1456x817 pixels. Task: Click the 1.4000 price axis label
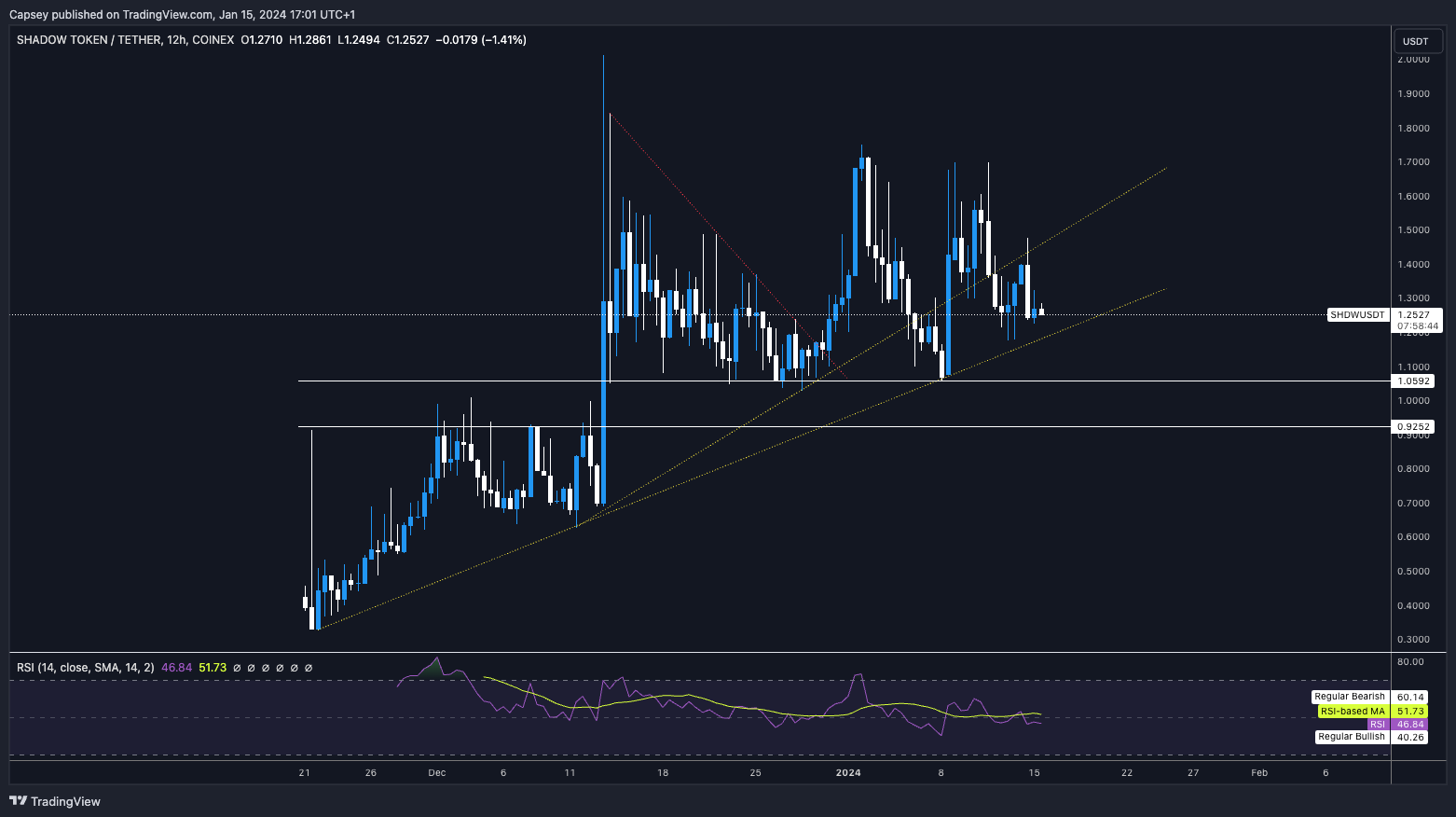coord(1414,265)
